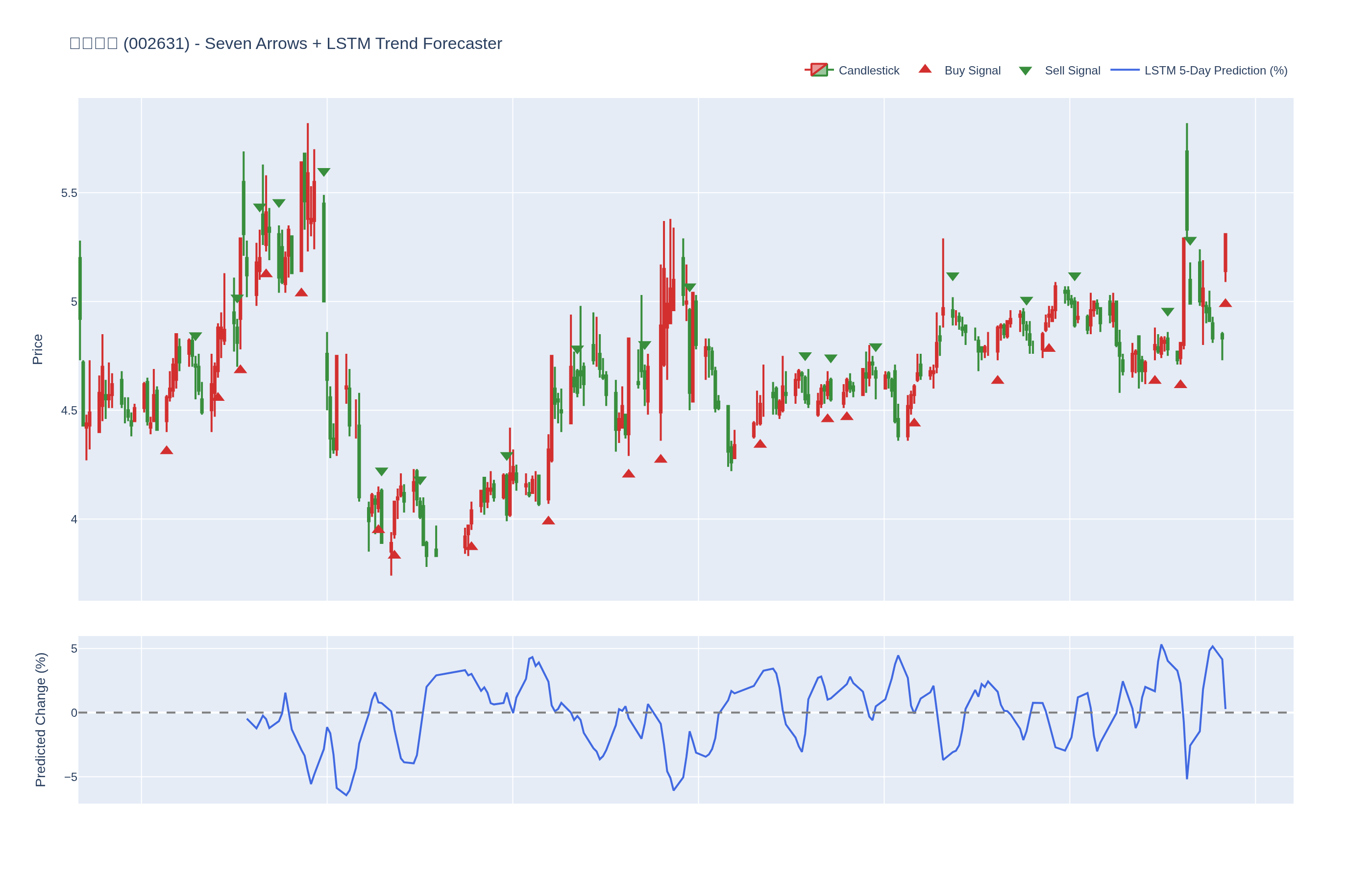Click the −5 tick label on the prediction axis
The width and height of the screenshot is (1372, 882).
[71, 777]
